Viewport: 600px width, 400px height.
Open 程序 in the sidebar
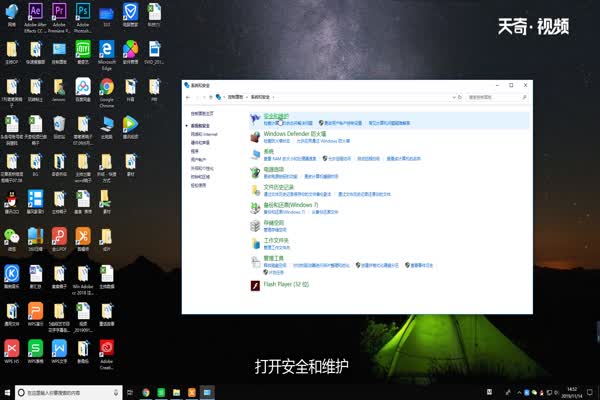click(x=195, y=151)
